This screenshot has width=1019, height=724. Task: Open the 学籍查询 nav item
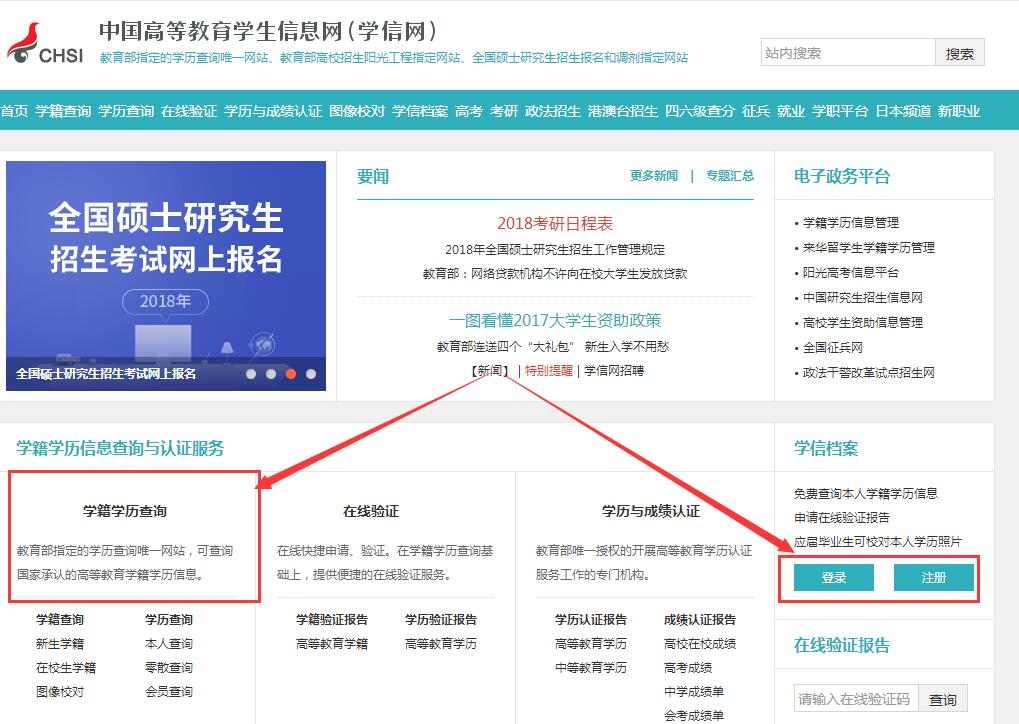[63, 111]
